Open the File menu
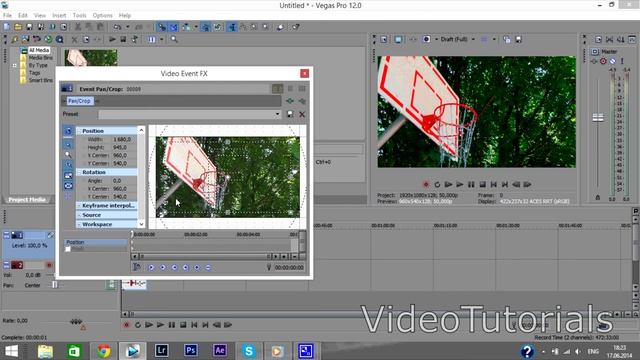The image size is (640, 360). 7,16
